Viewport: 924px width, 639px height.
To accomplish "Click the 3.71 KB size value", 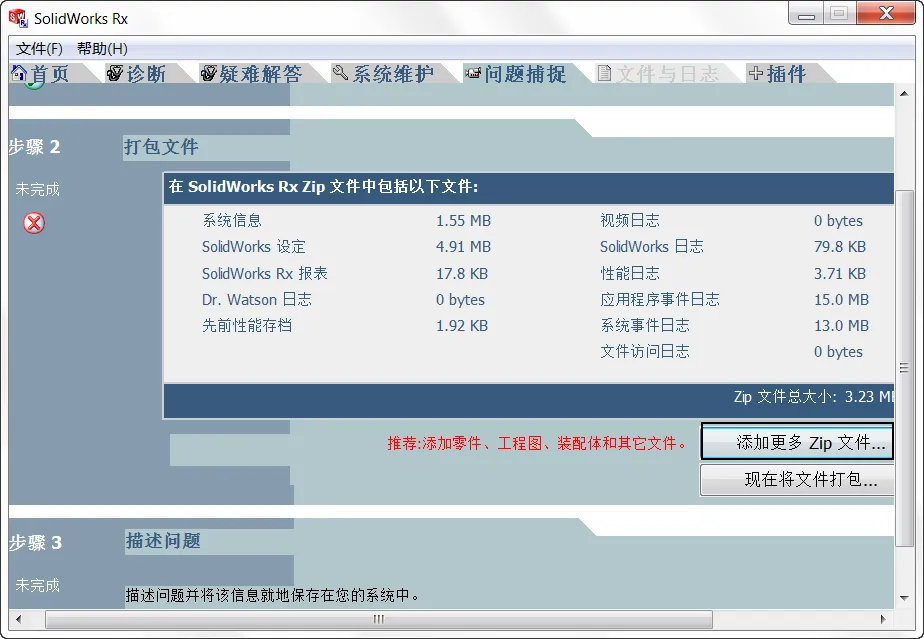I will pyautogui.click(x=840, y=274).
